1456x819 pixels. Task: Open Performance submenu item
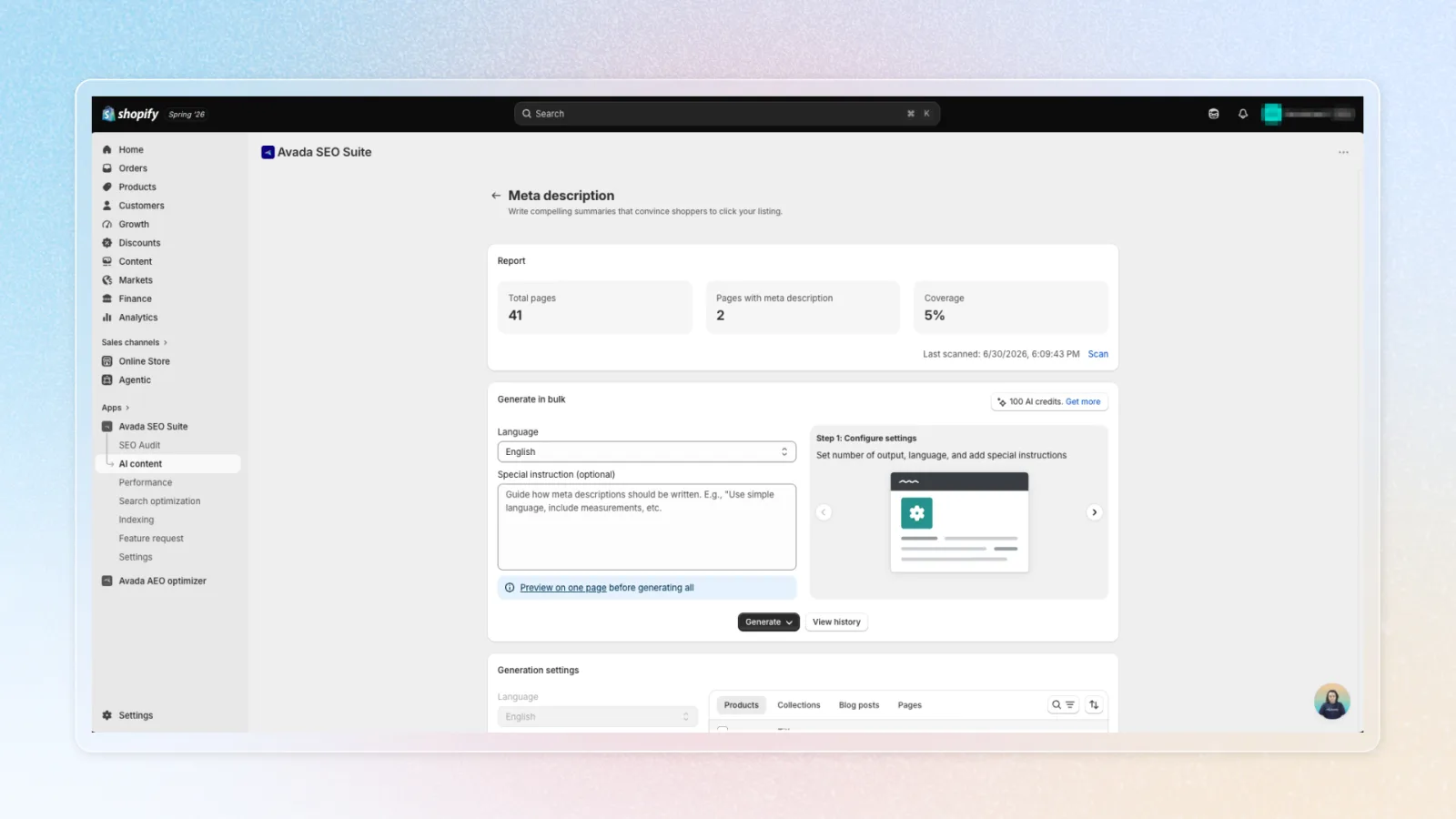click(x=145, y=482)
